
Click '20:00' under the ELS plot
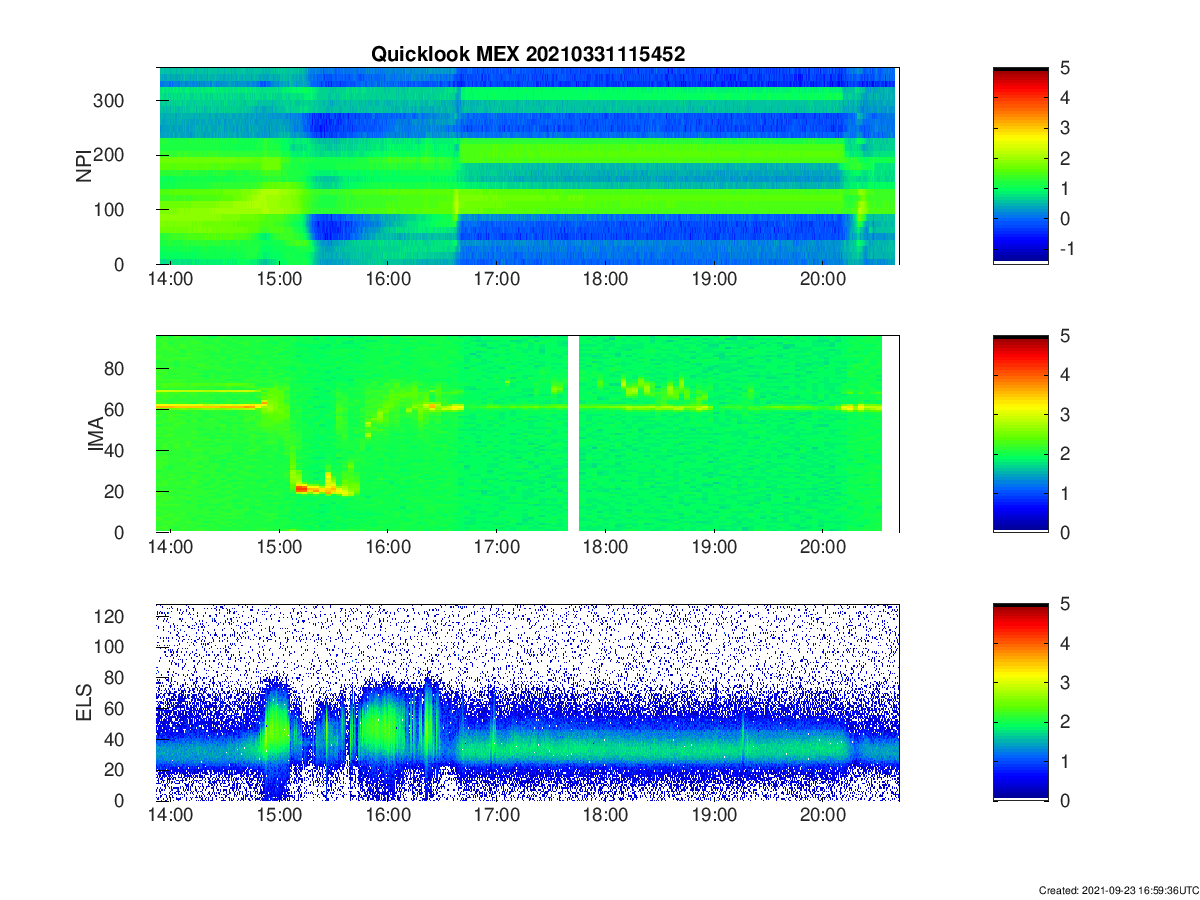click(x=822, y=817)
